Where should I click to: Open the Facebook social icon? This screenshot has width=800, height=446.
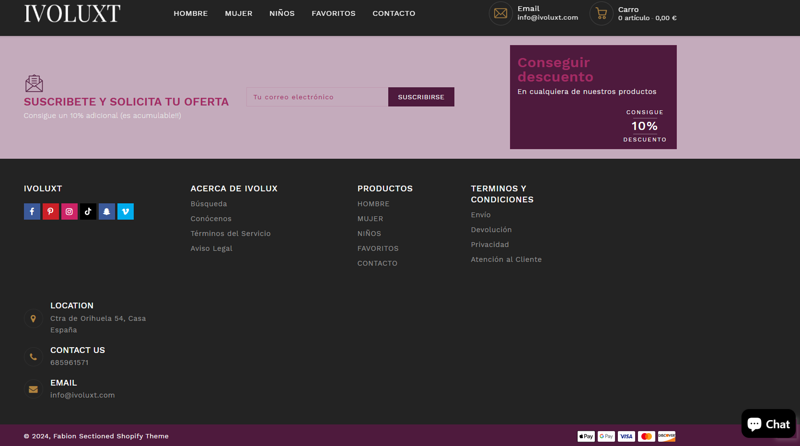pos(32,211)
